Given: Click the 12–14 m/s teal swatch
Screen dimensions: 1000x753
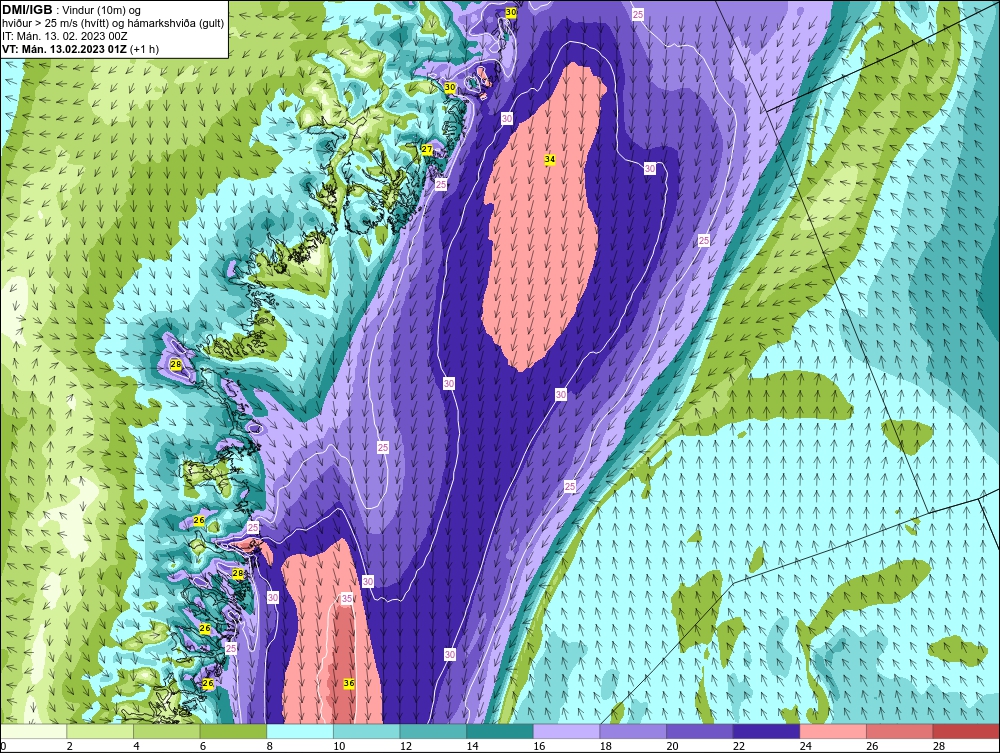Looking at the screenshot, I should point(433,731).
